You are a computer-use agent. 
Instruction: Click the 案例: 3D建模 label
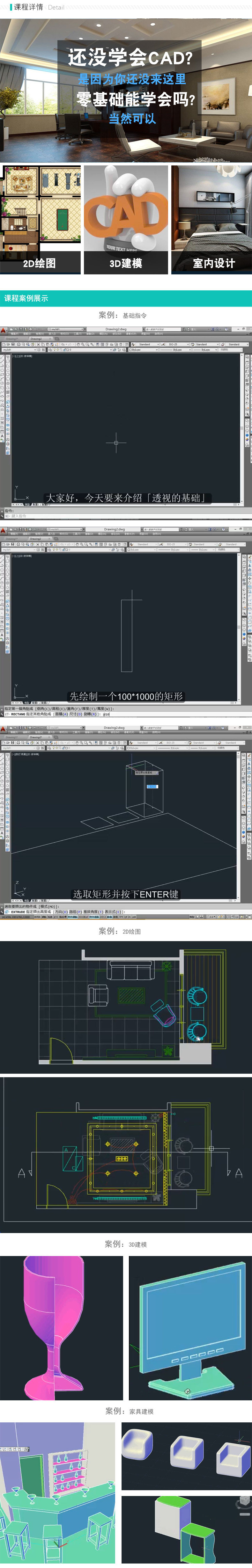coord(126,1244)
